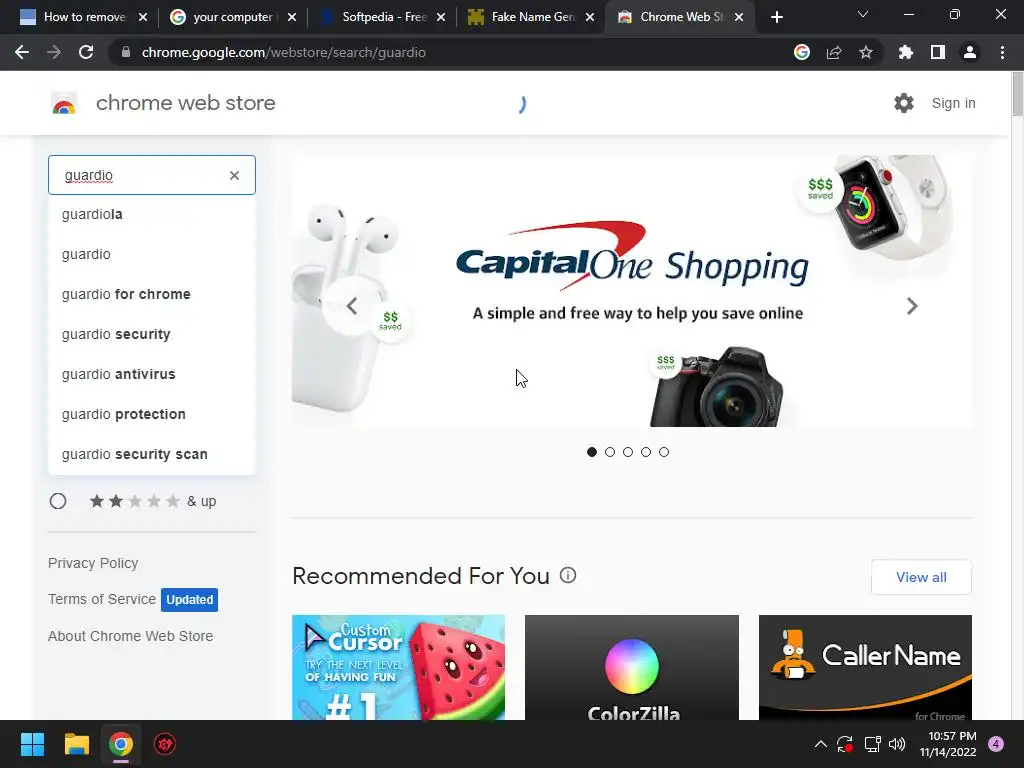Choose plain guardio suggestion
The width and height of the screenshot is (1024, 768).
[152, 254]
